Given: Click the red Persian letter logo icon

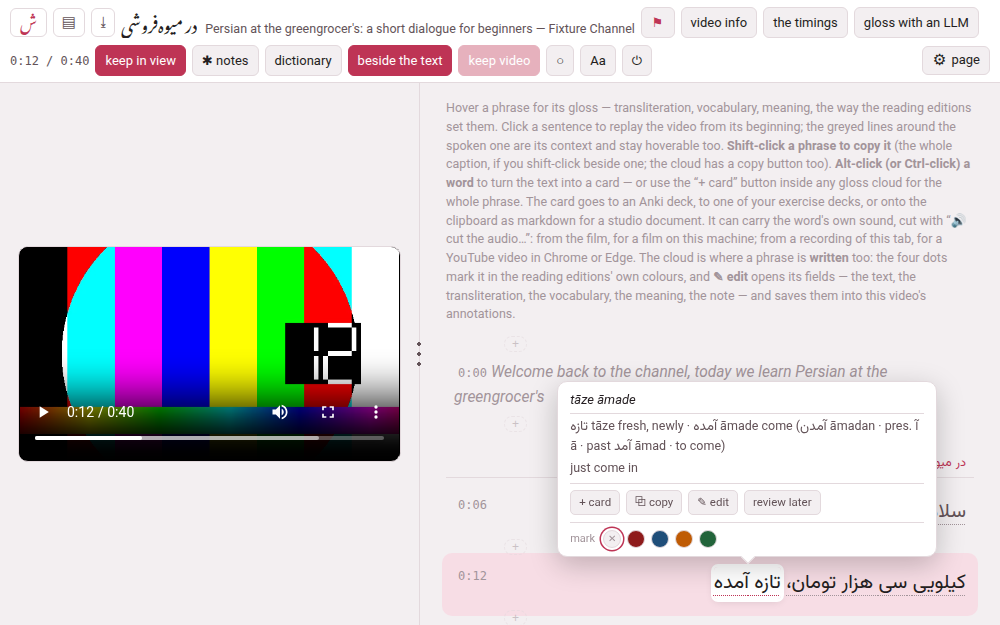Looking at the screenshot, I should [x=28, y=23].
